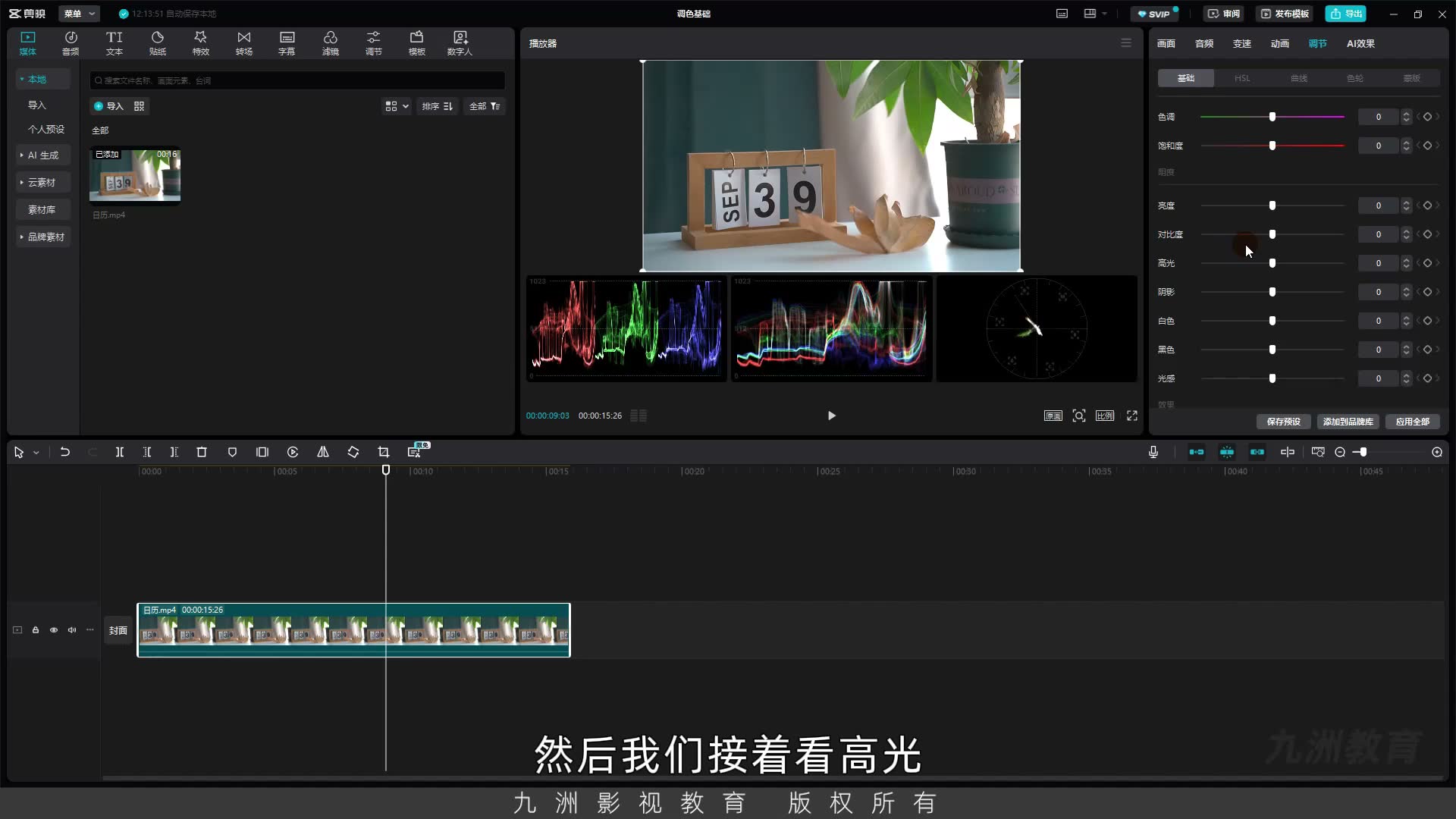Select the 日历.mp4 media thumbnail
1456x819 pixels.
[x=135, y=175]
